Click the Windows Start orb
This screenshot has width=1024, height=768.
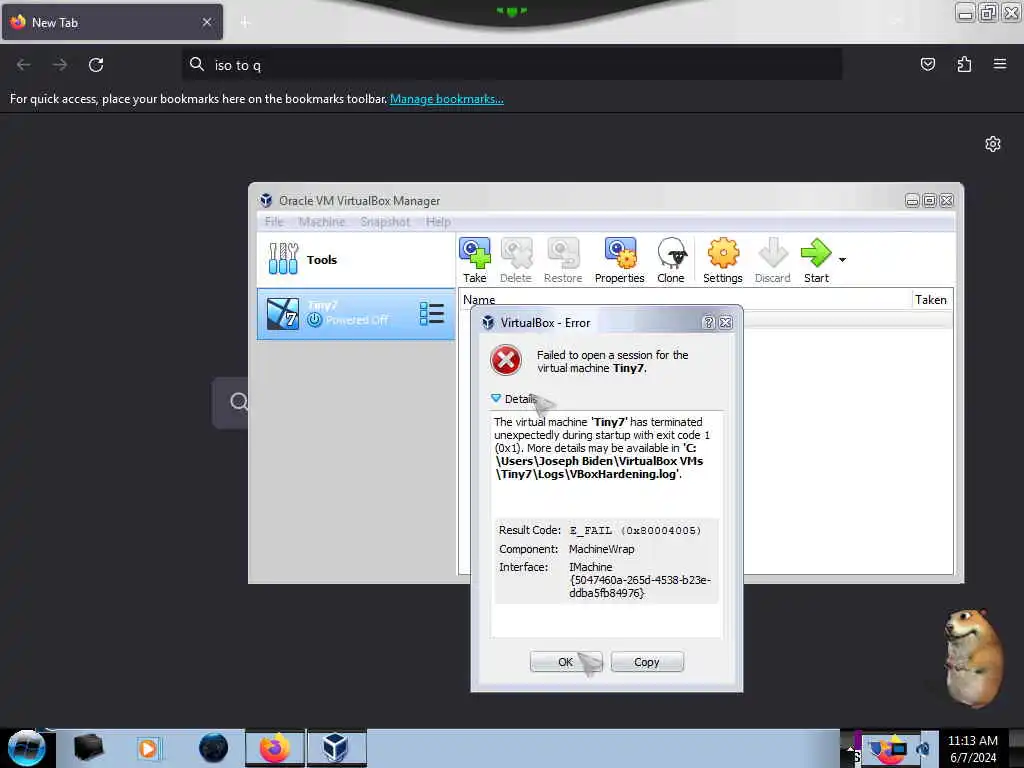pos(26,748)
